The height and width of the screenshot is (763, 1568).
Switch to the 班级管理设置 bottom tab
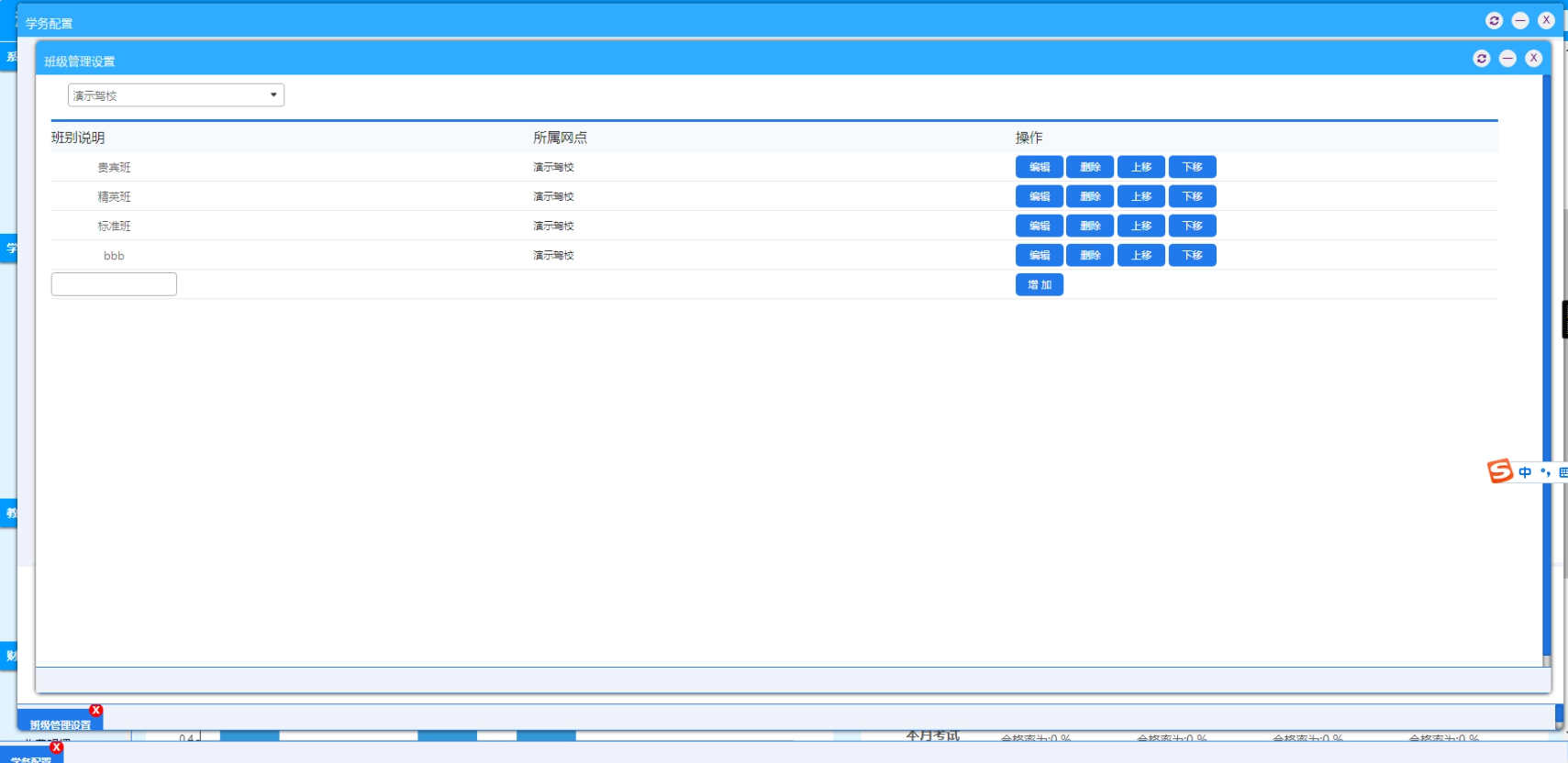click(60, 724)
